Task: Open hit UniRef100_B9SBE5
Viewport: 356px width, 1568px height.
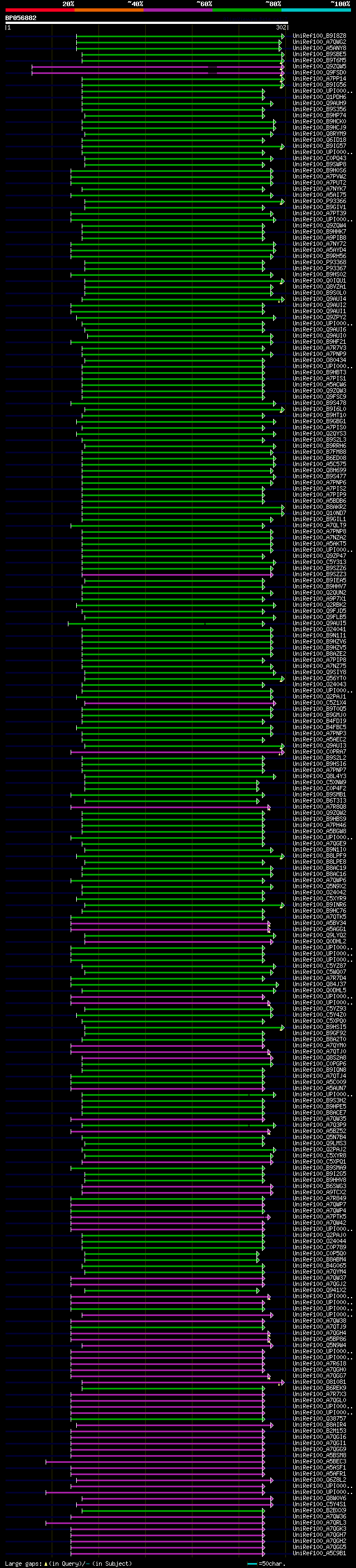Action: click(x=319, y=54)
